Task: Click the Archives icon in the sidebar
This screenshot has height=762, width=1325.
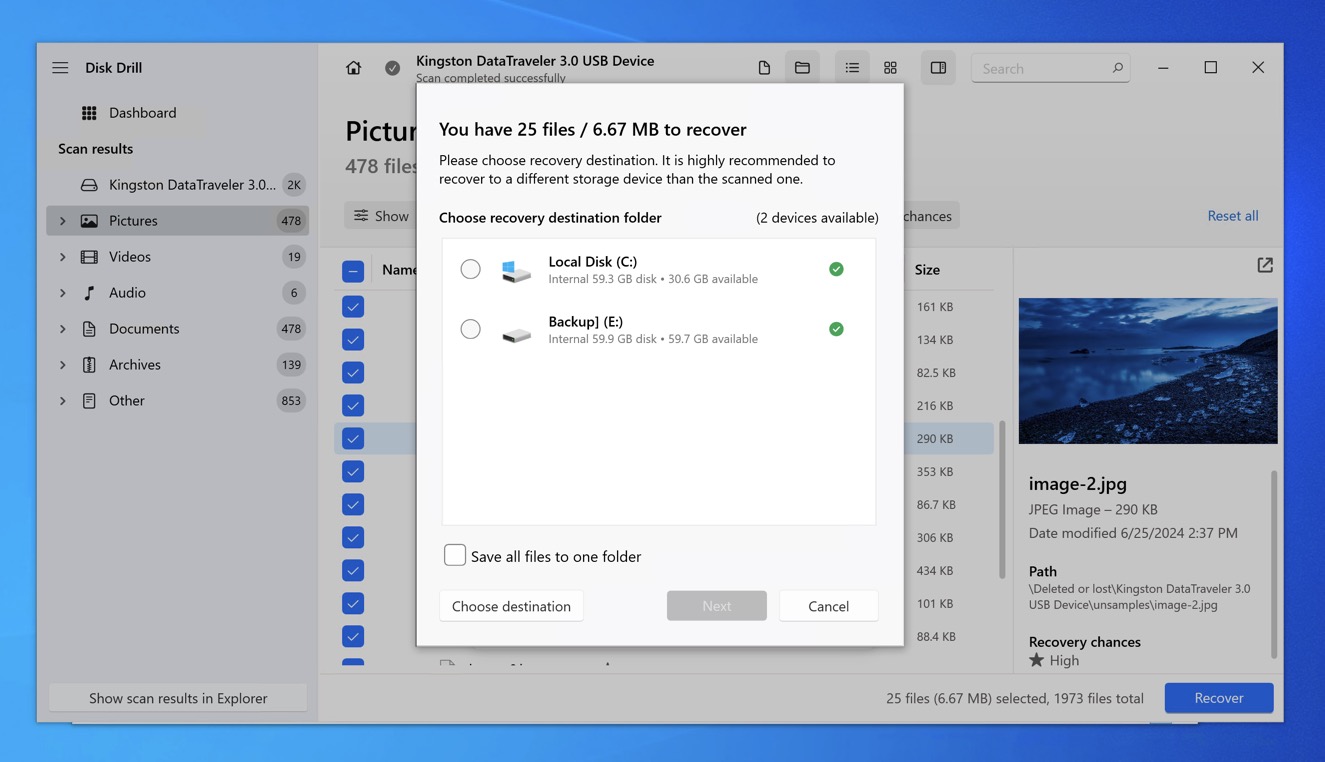Action: (x=89, y=365)
